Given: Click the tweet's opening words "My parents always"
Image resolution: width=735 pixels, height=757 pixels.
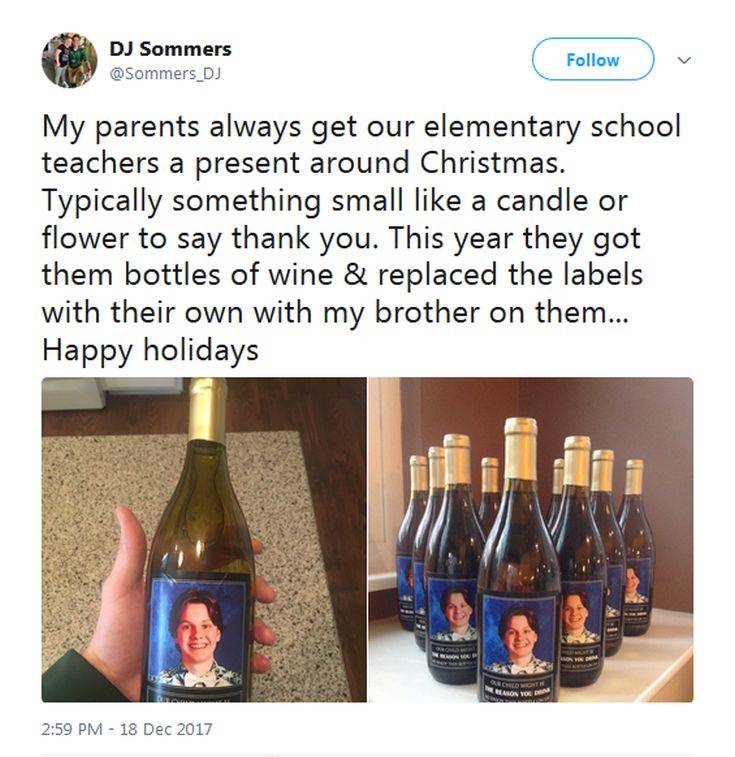Looking at the screenshot, I should (x=172, y=127).
